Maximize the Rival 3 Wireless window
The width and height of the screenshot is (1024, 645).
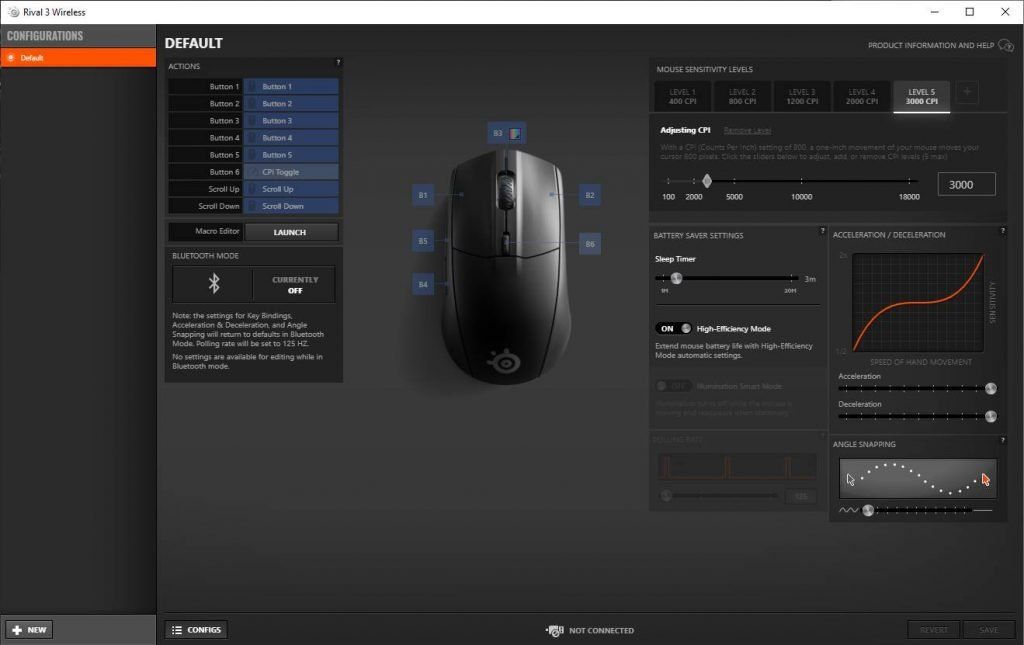tap(970, 12)
